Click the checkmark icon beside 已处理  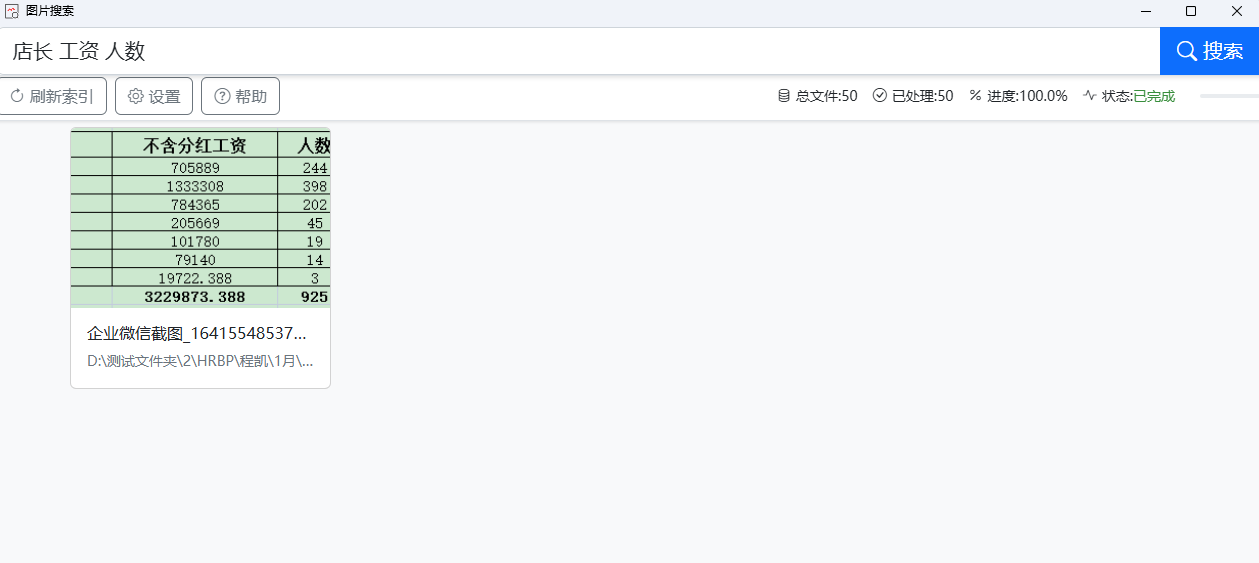point(880,96)
